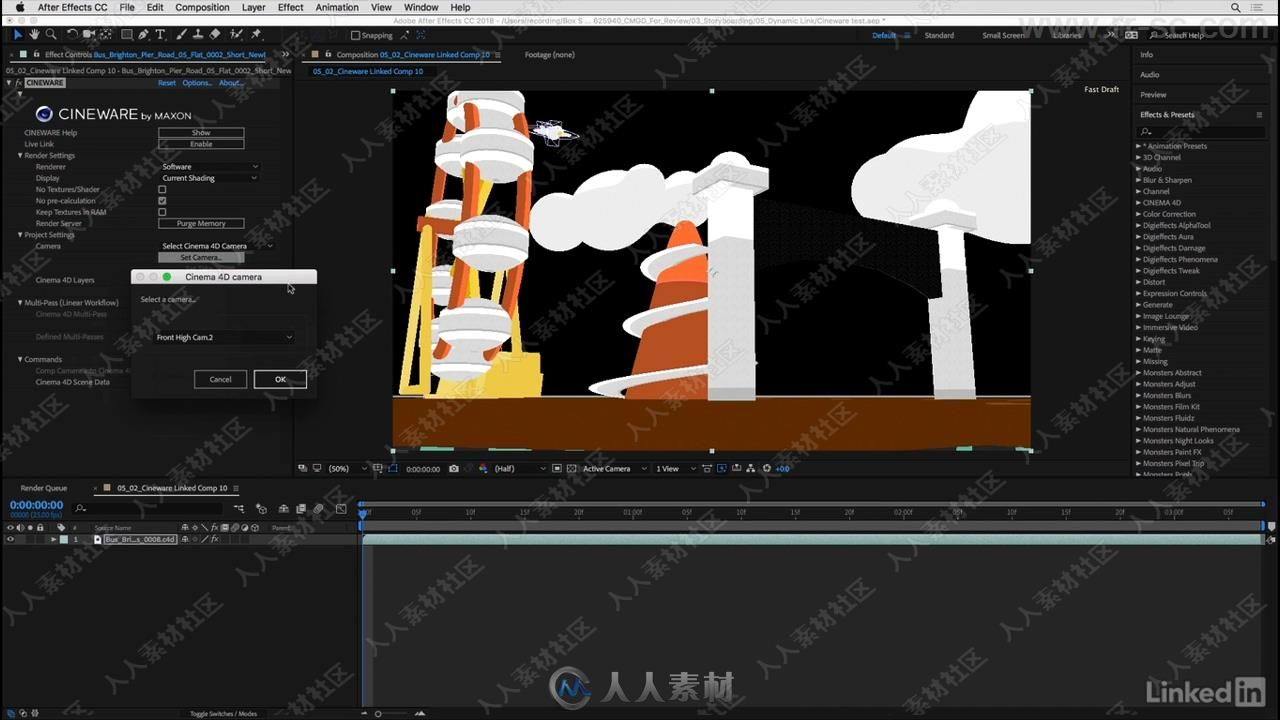Click the current time indicator playhead
This screenshot has height=720, width=1280.
click(363, 513)
